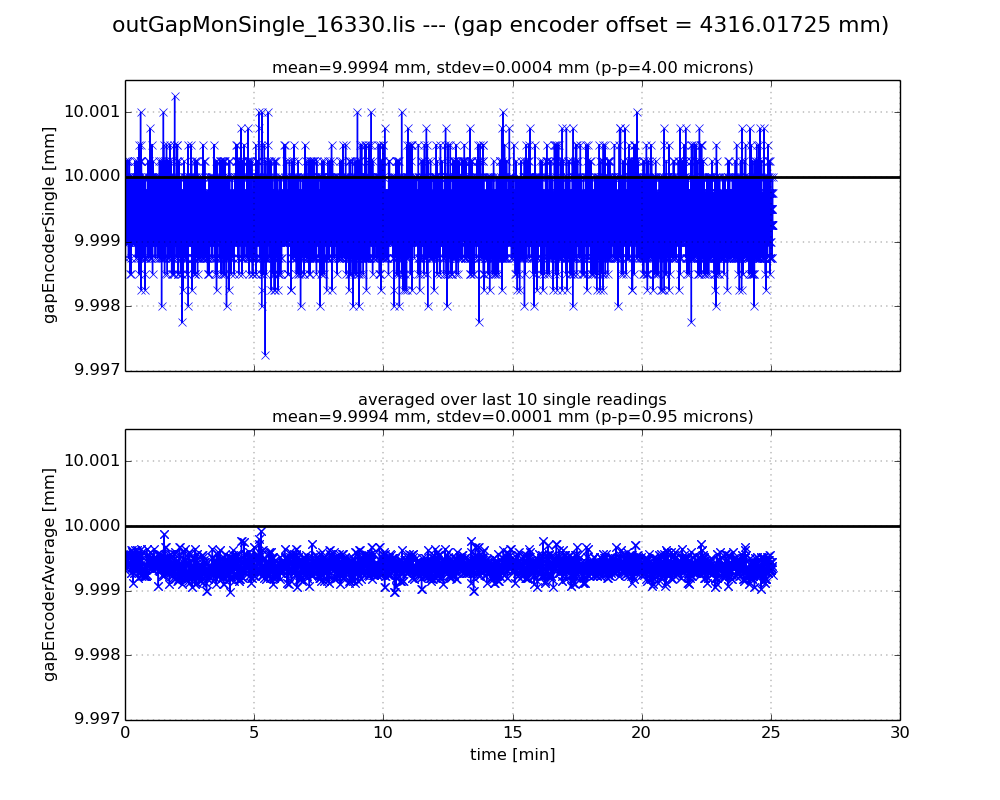This screenshot has height=800, width=1000.
Task: Click the x-axis tick label 5
Action: coord(254,732)
